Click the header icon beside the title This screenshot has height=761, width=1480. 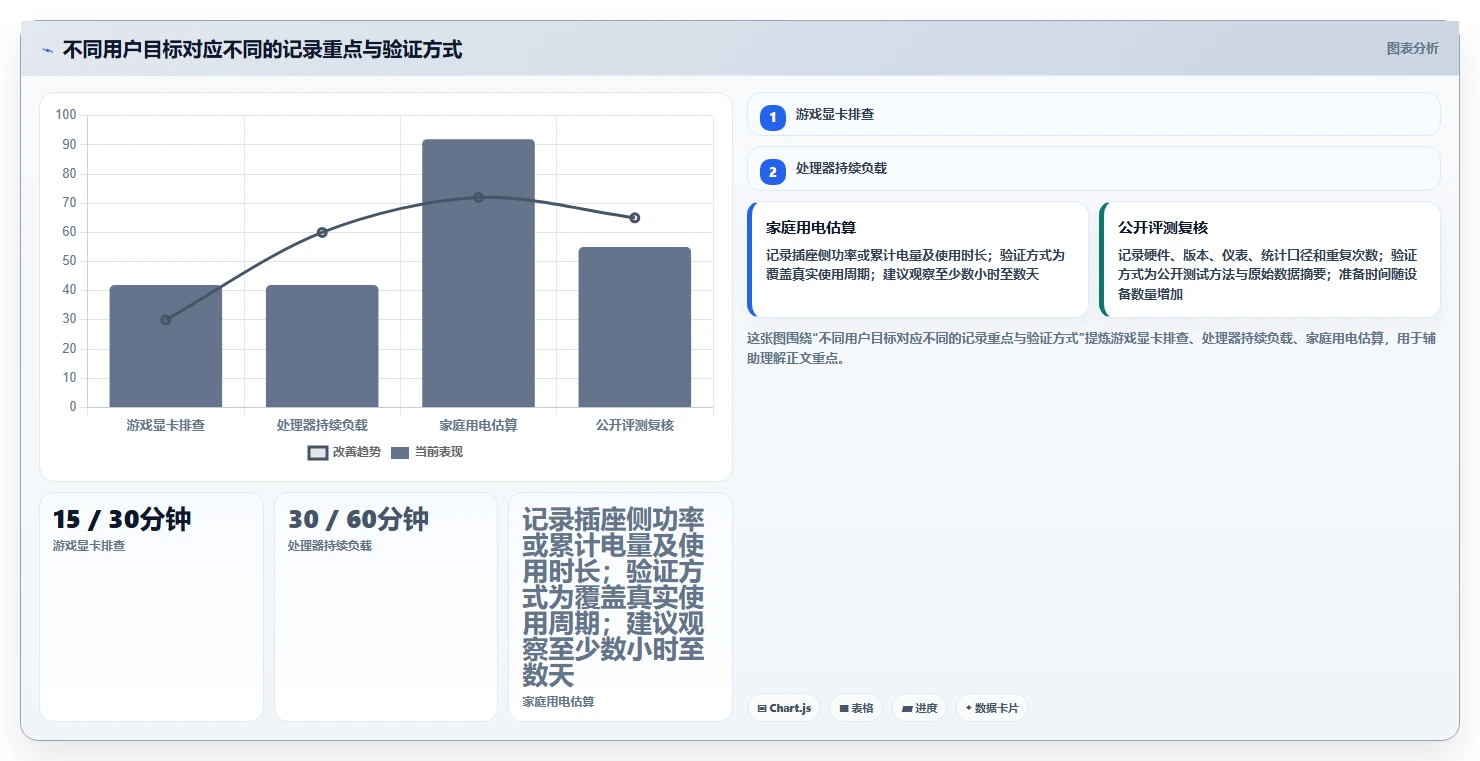(x=48, y=50)
